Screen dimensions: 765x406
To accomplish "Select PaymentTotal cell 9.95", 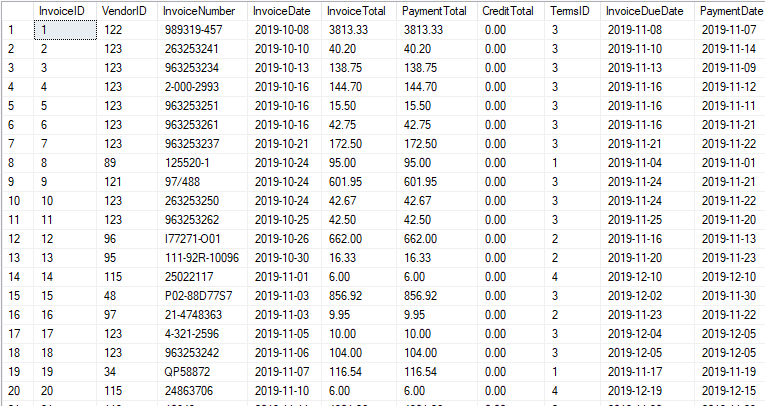I will 437,315.
